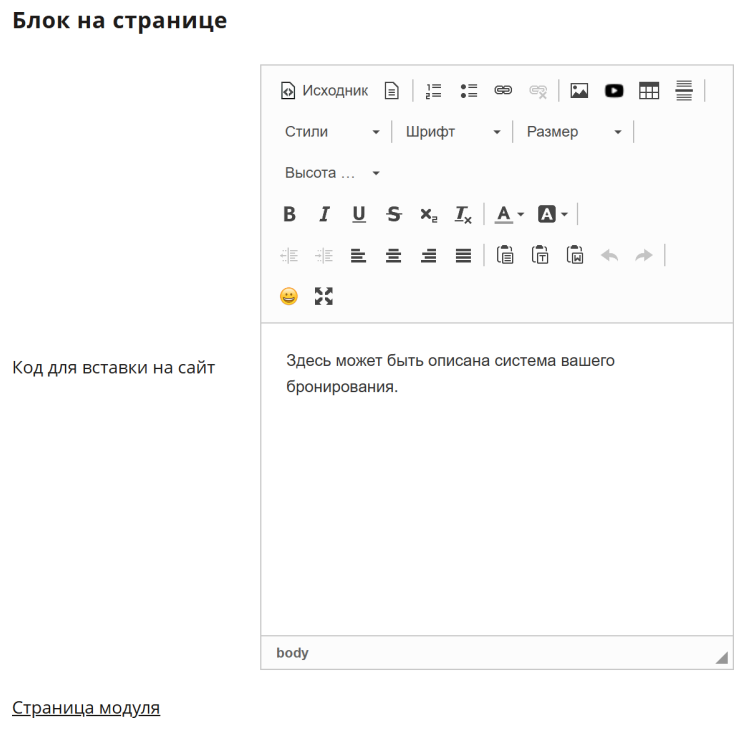The height and width of the screenshot is (730, 740).
Task: Open the Стили dropdown
Action: 332,132
